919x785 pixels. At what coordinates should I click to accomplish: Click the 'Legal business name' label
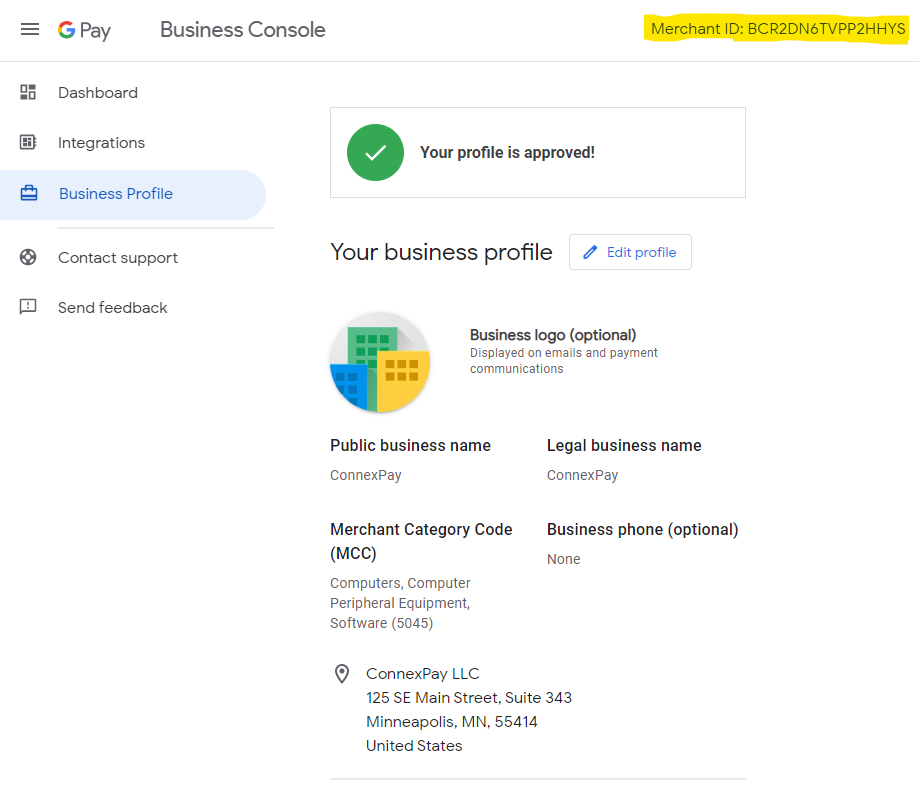[x=624, y=446]
